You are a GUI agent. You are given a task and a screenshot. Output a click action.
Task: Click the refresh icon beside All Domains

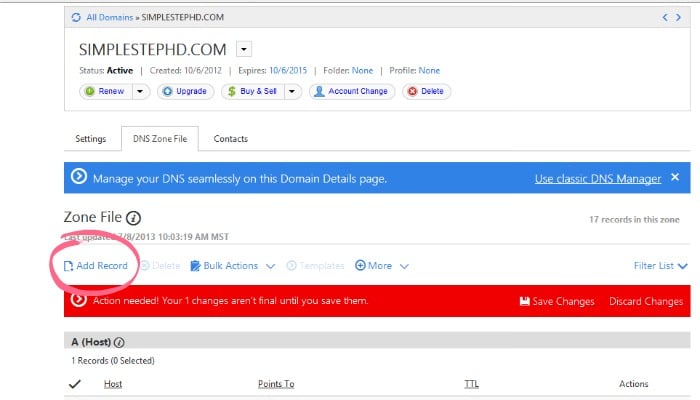[76, 17]
